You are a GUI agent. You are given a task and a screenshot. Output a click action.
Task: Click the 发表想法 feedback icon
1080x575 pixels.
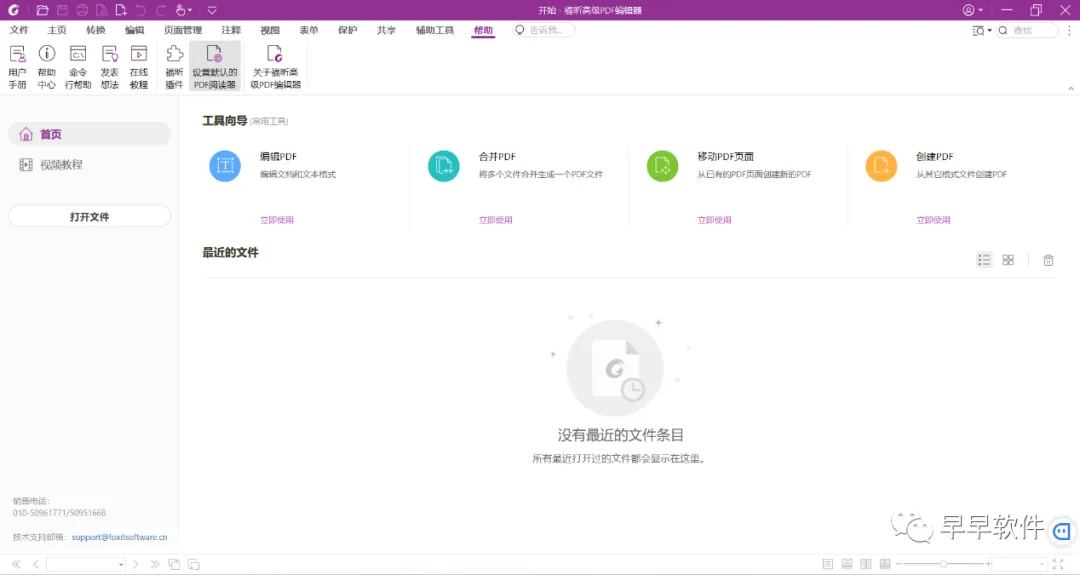click(x=110, y=67)
